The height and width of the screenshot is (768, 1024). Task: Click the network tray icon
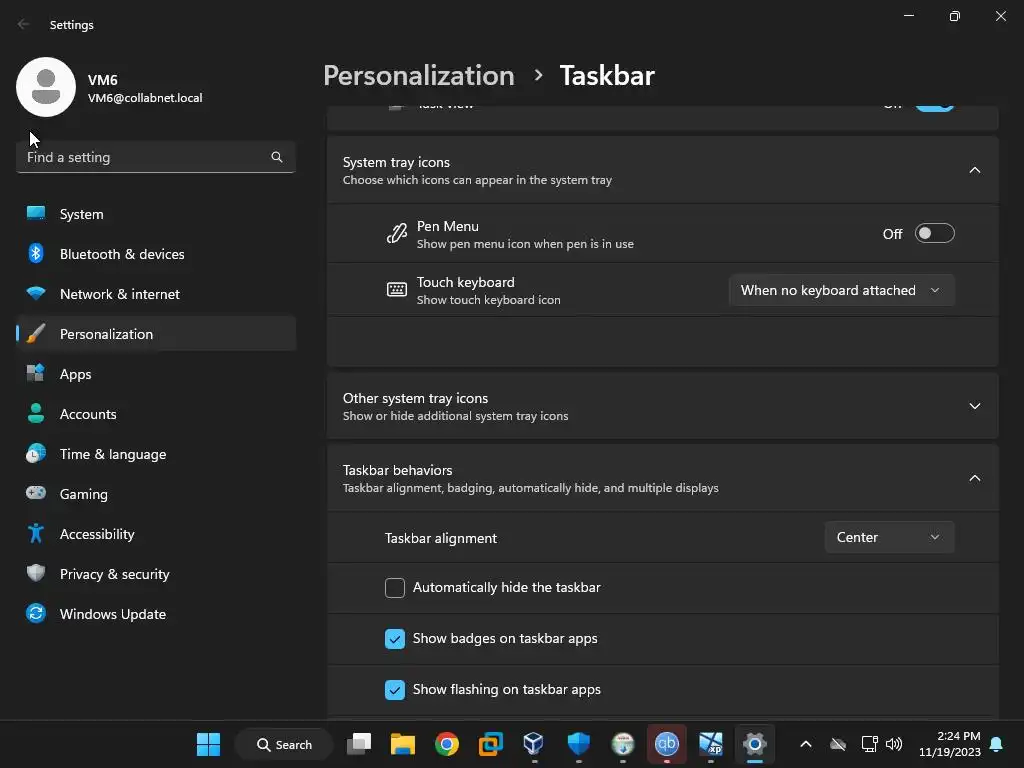coord(869,744)
